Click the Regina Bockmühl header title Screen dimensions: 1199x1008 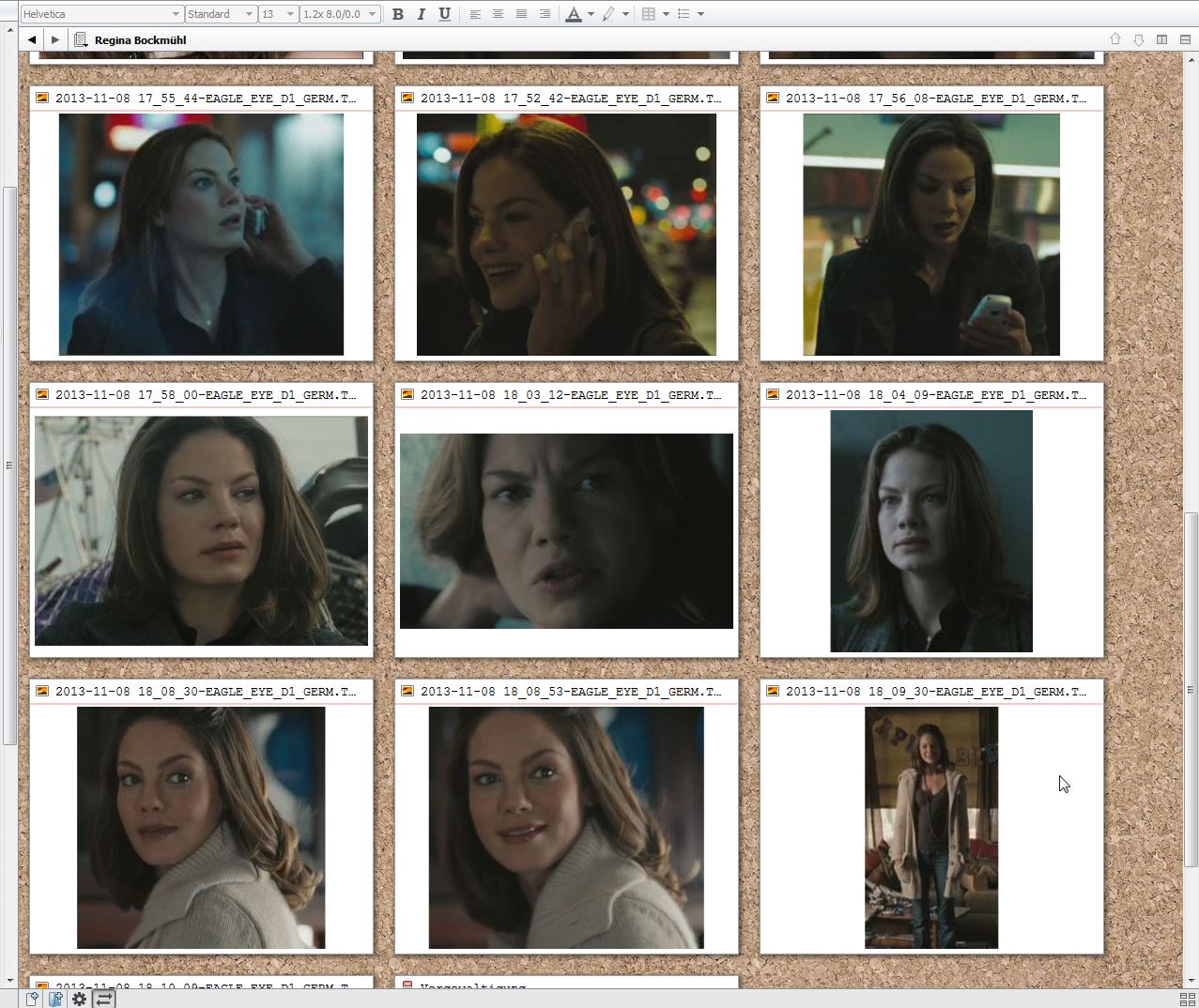(140, 40)
